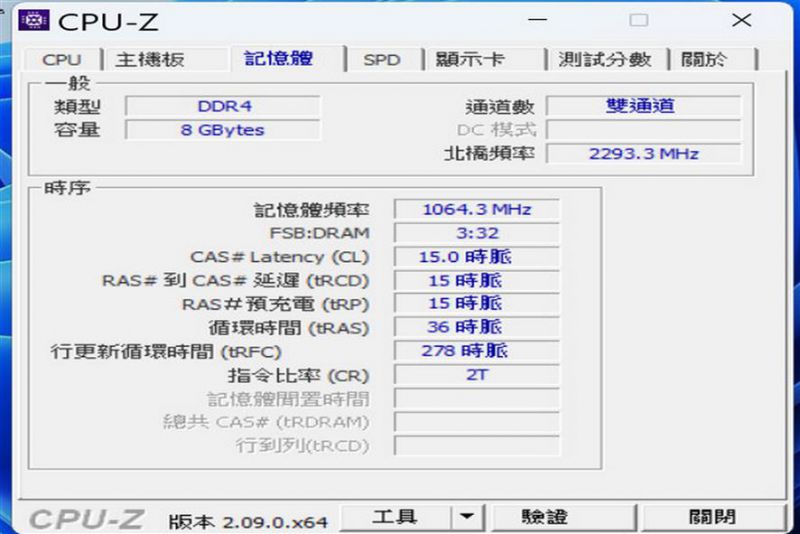Click the CPU-Z app icon in title bar

pyautogui.click(x=34, y=20)
